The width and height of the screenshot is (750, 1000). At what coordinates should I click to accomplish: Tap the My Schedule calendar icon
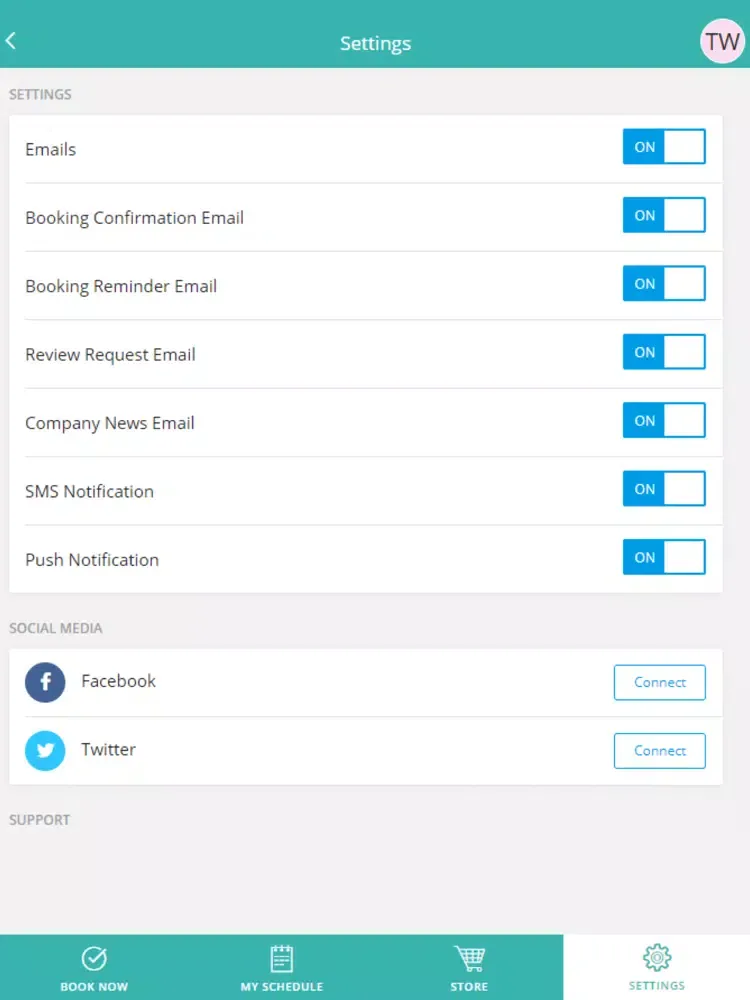[281, 958]
